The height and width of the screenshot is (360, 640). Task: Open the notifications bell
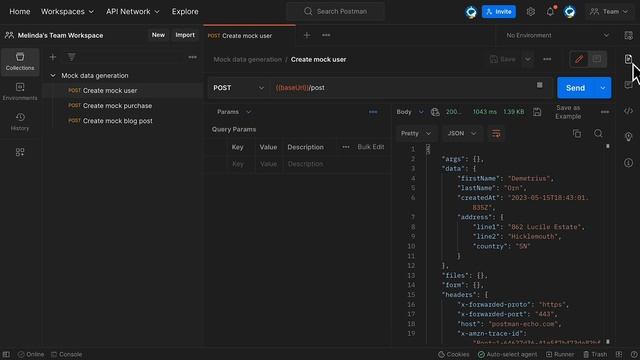(550, 11)
